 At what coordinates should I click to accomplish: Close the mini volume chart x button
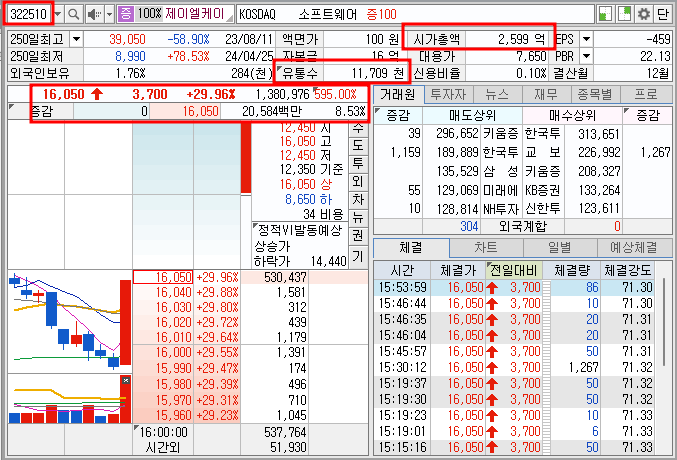pos(126,380)
